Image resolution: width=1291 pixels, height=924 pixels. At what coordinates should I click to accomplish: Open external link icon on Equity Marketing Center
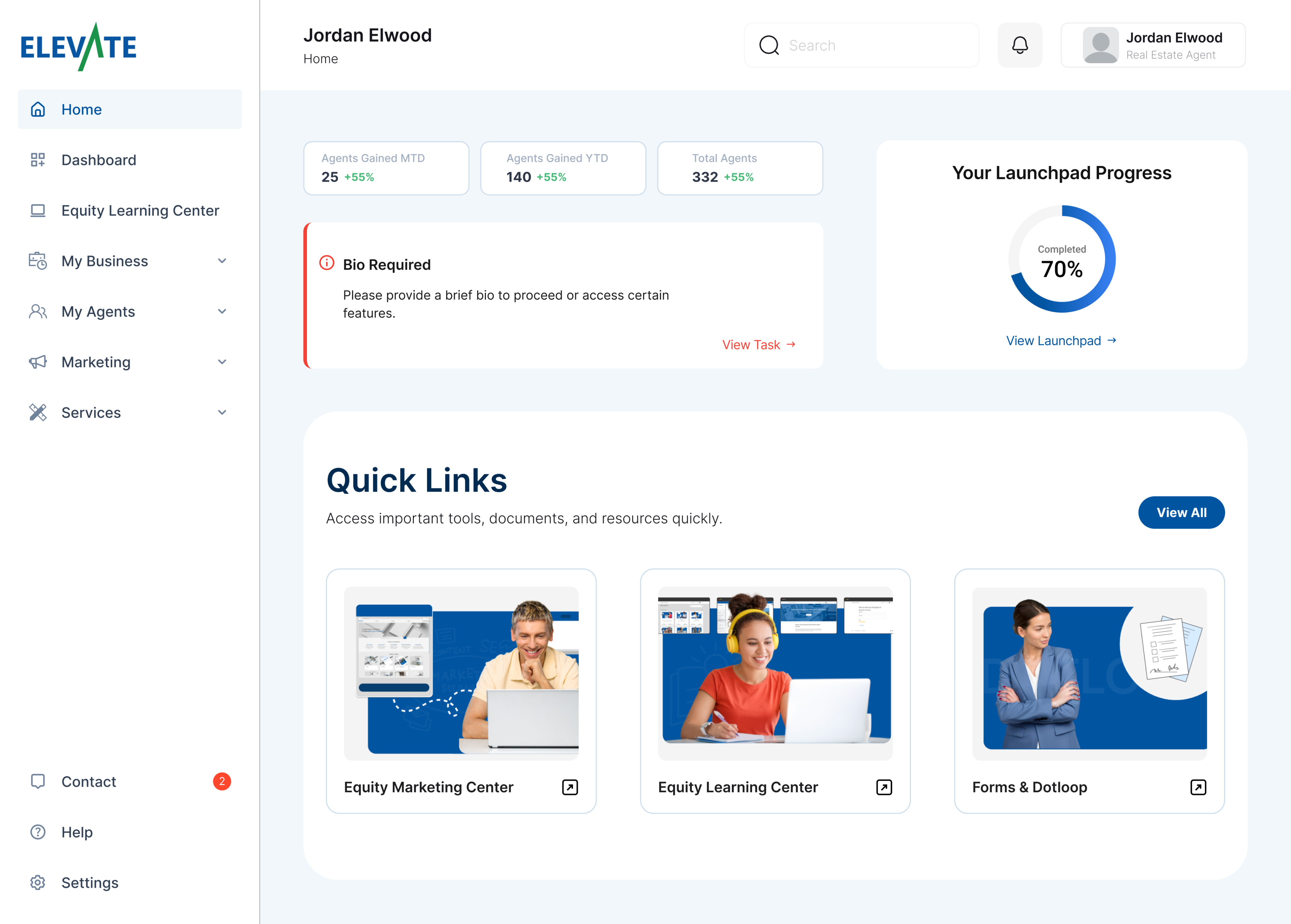pos(570,787)
